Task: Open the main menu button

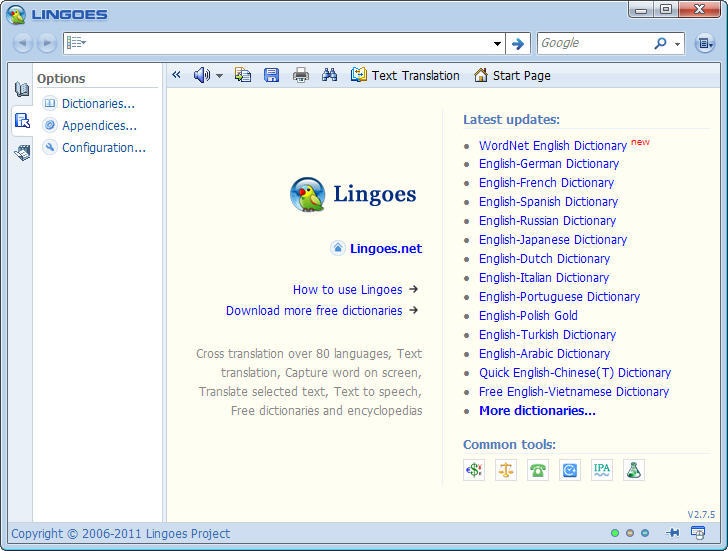Action: click(705, 43)
